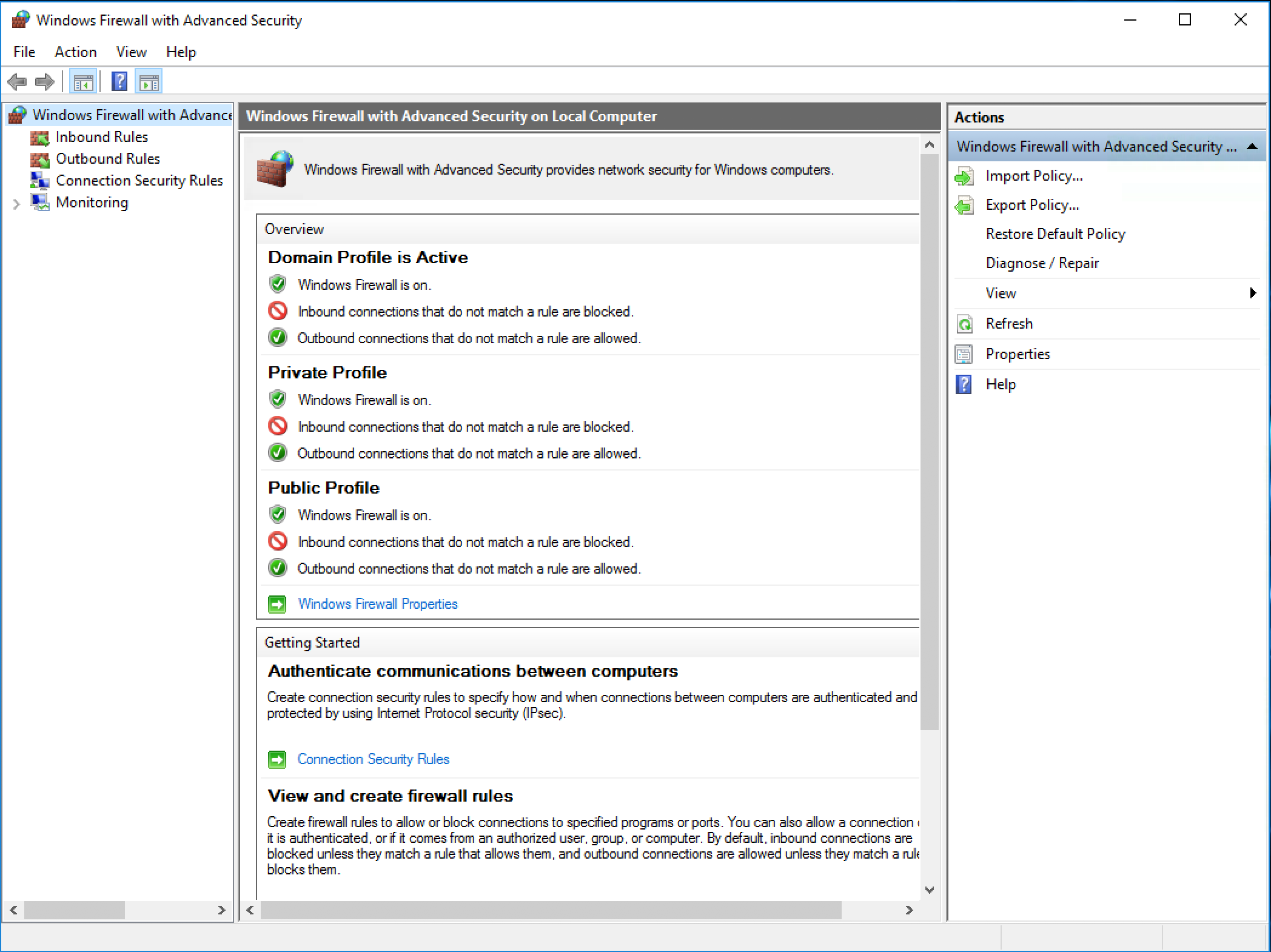Click the firewall globe icon in the tree root
This screenshot has height=952, width=1271.
18,115
